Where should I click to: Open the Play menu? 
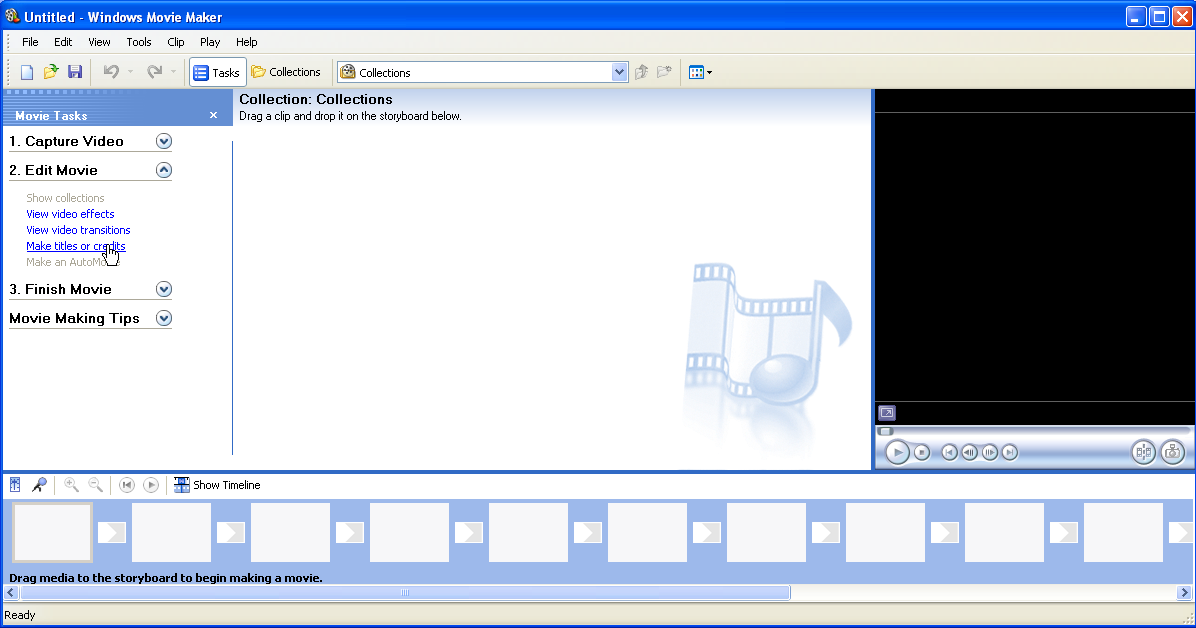click(x=210, y=42)
